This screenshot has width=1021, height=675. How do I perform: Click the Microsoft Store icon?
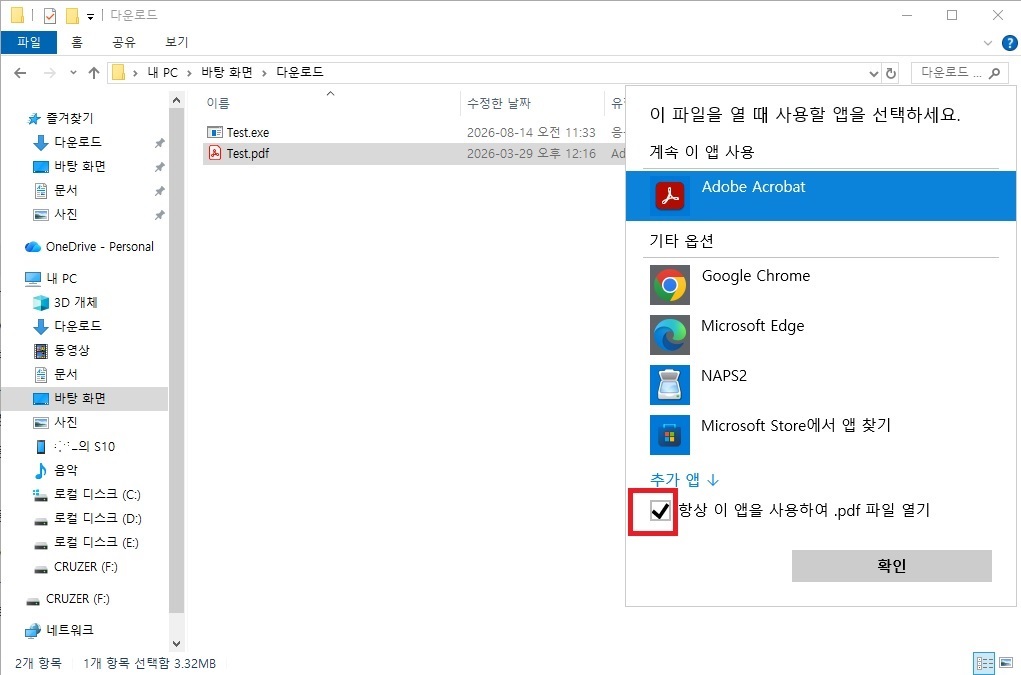point(670,435)
